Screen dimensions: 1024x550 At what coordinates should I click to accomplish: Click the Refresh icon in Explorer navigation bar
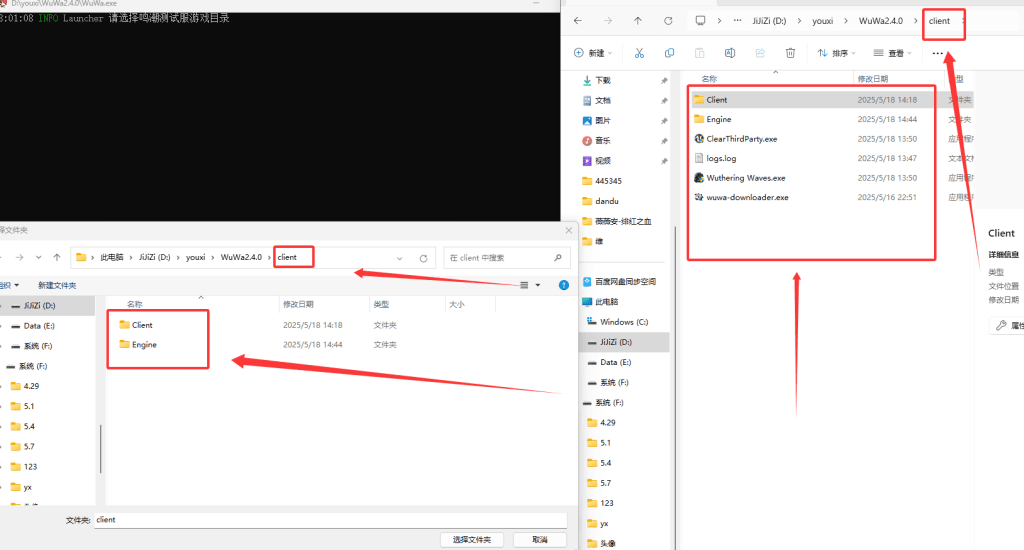[668, 21]
